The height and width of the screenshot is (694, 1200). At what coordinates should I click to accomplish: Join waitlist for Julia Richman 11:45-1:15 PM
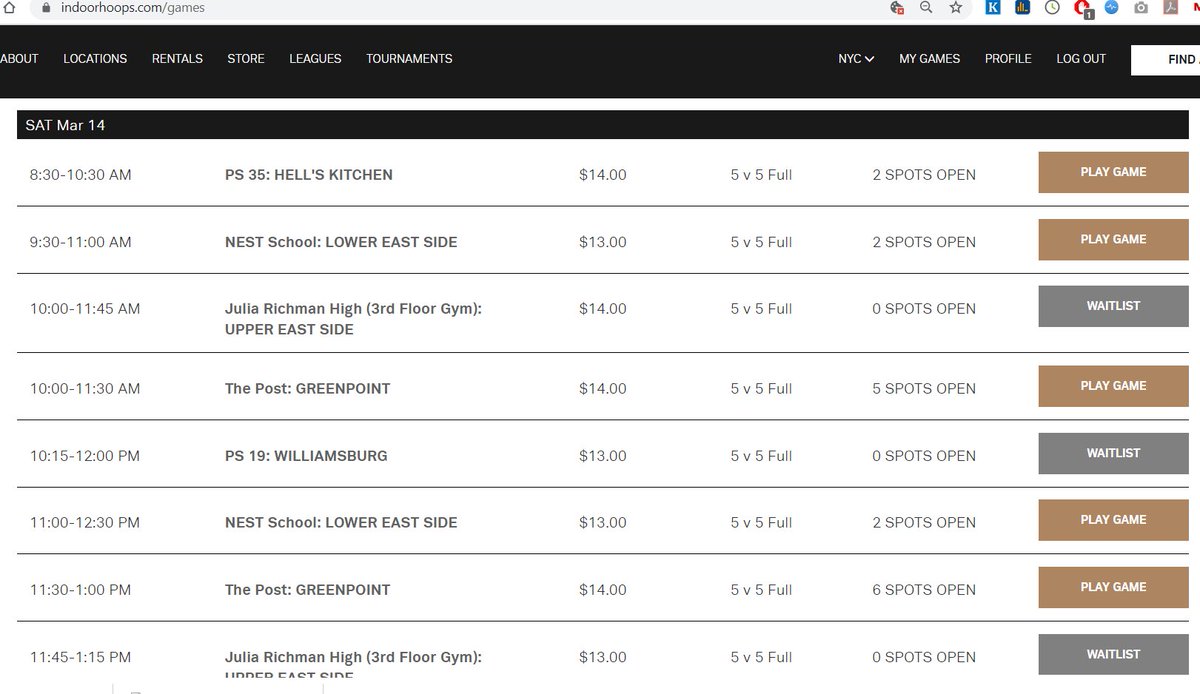[1113, 654]
